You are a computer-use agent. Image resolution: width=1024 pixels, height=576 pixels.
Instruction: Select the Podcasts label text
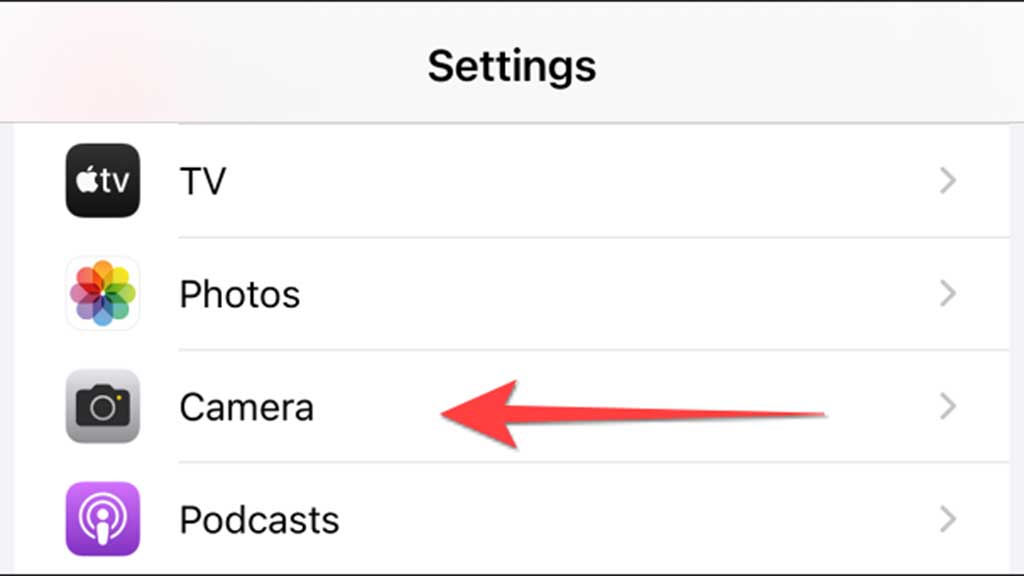[x=259, y=520]
